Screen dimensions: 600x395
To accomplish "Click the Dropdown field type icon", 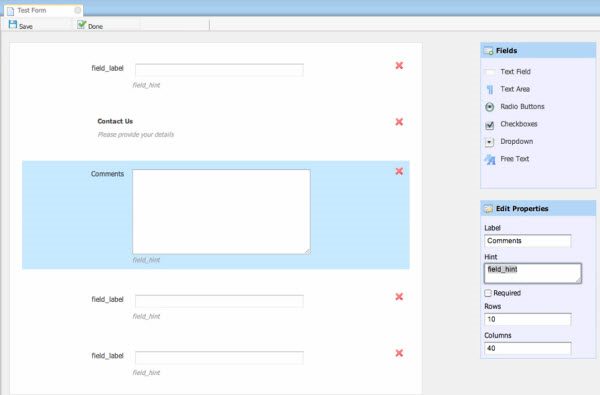I will click(490, 142).
